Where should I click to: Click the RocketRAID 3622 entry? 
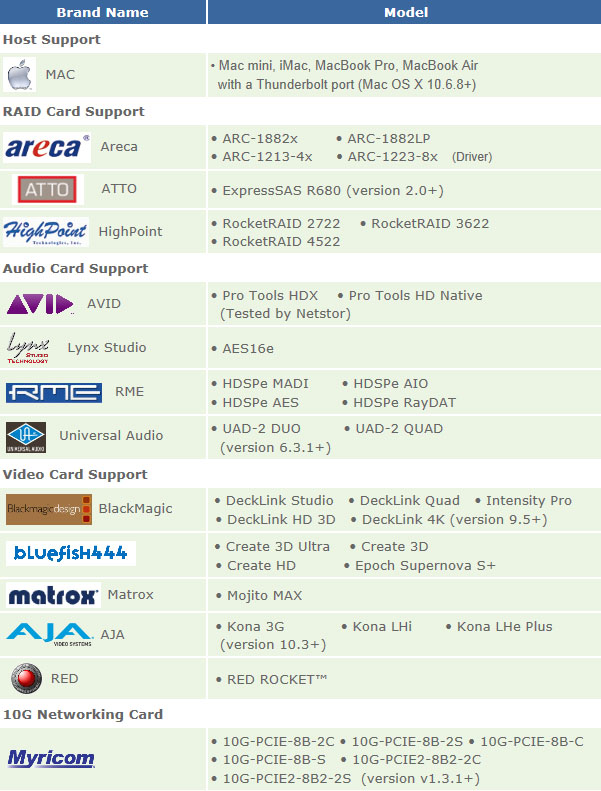coord(430,223)
